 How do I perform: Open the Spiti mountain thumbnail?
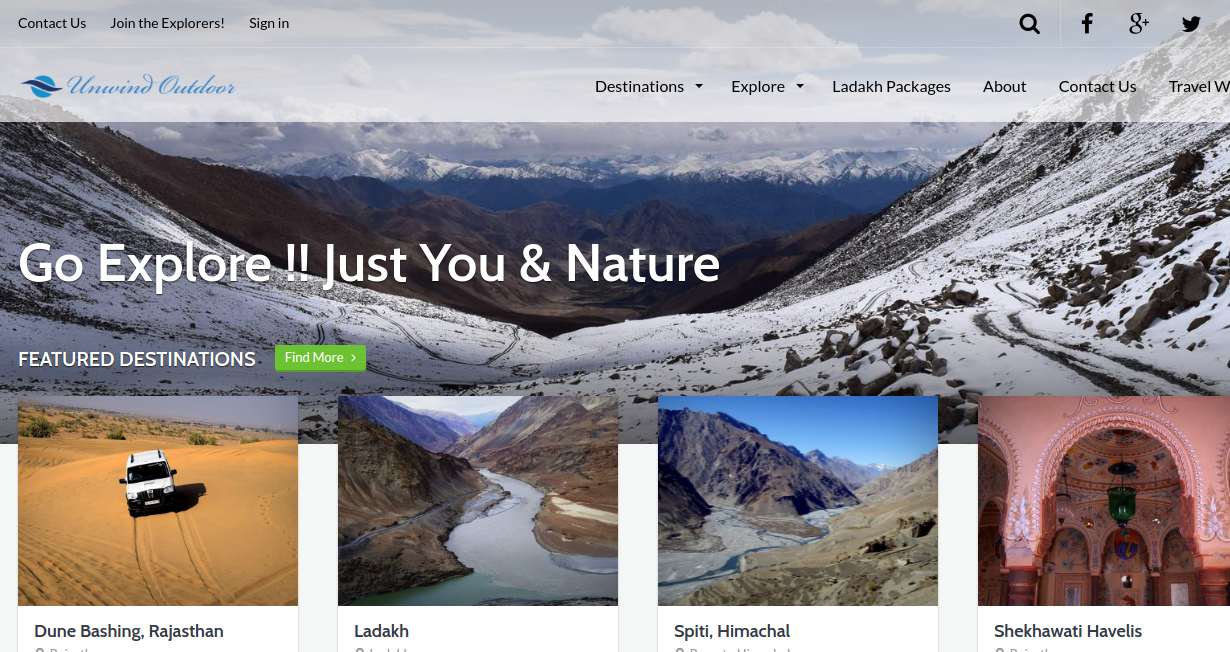[798, 501]
